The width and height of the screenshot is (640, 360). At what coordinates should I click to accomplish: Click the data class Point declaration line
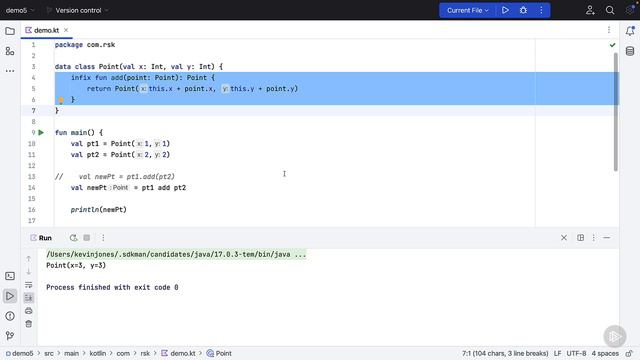coord(139,67)
